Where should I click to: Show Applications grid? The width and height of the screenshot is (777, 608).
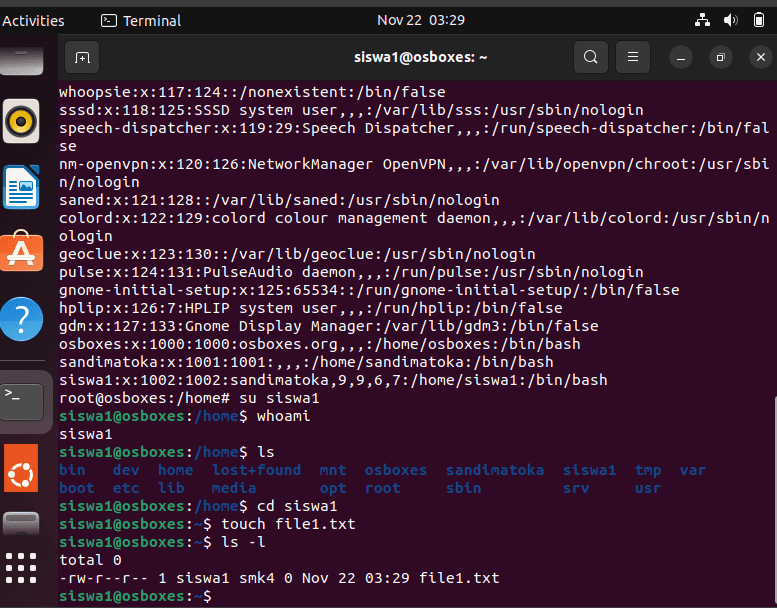pyautogui.click(x=21, y=568)
